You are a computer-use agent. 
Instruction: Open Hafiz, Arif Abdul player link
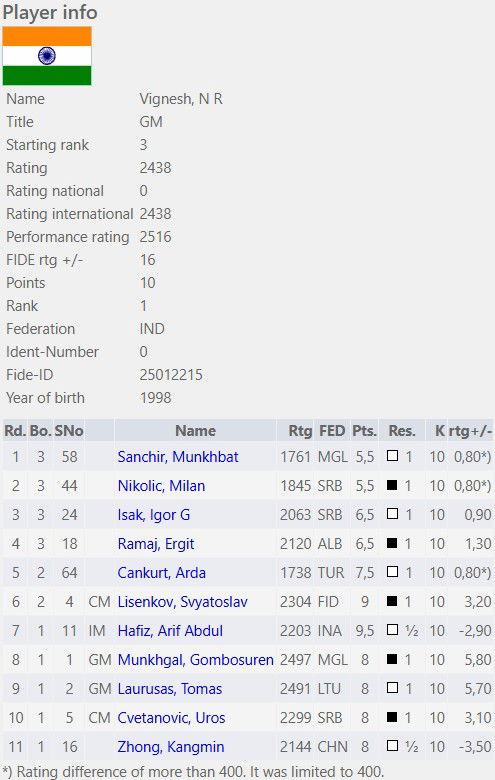[x=170, y=631]
